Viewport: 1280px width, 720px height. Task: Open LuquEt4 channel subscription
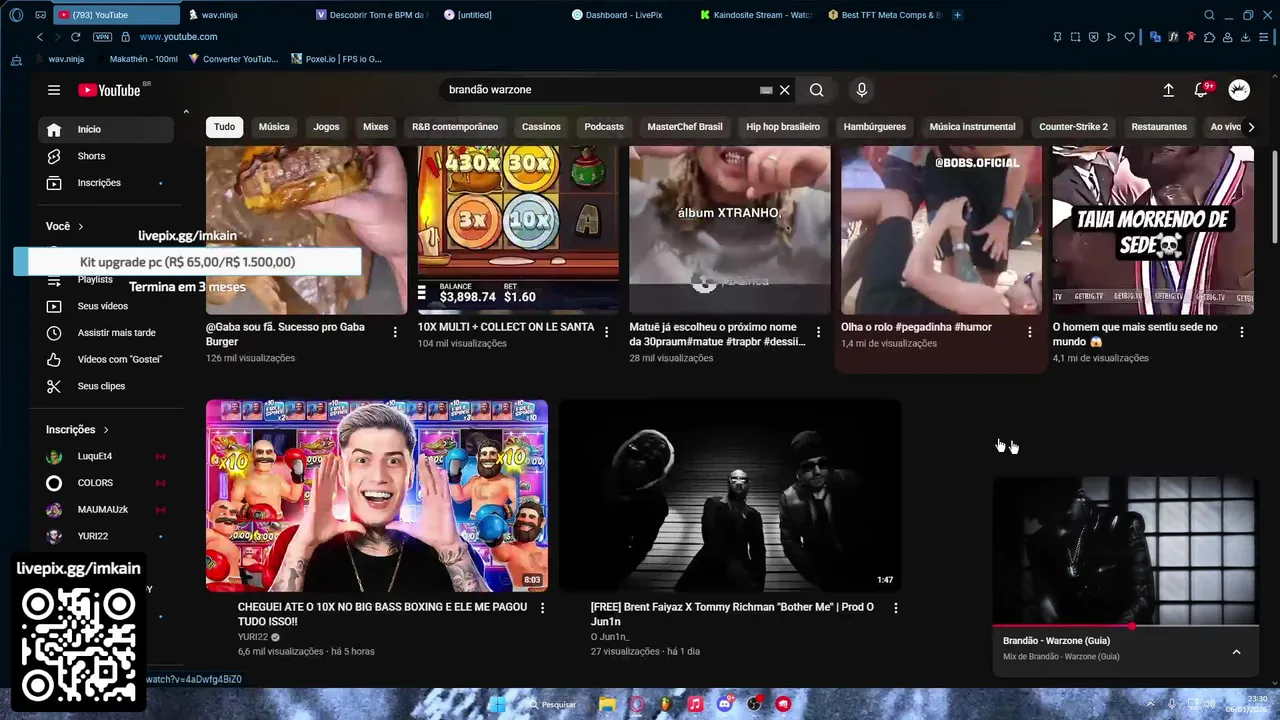click(106, 456)
